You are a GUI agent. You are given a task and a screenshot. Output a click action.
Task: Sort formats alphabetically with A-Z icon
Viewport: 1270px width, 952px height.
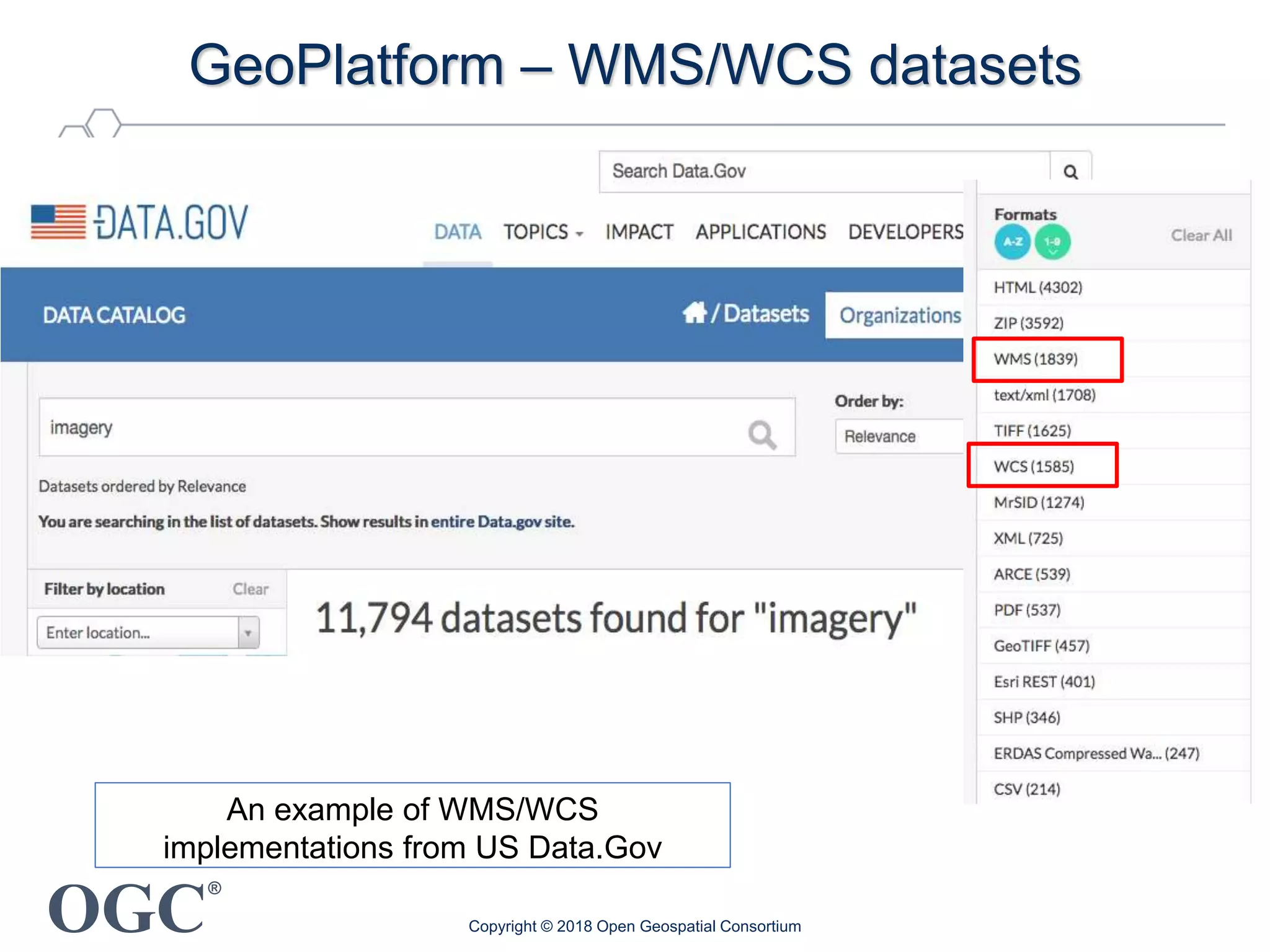pos(1013,242)
